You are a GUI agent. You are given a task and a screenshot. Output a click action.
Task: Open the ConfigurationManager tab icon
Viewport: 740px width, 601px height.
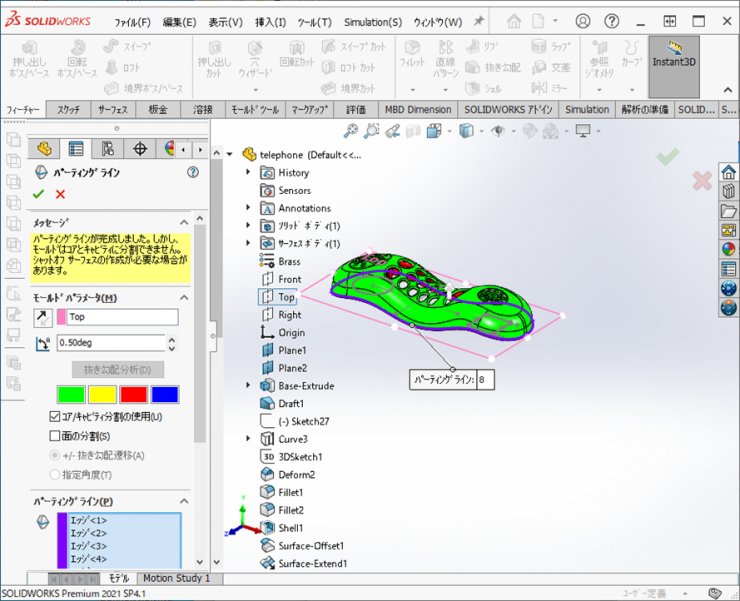pos(108,149)
